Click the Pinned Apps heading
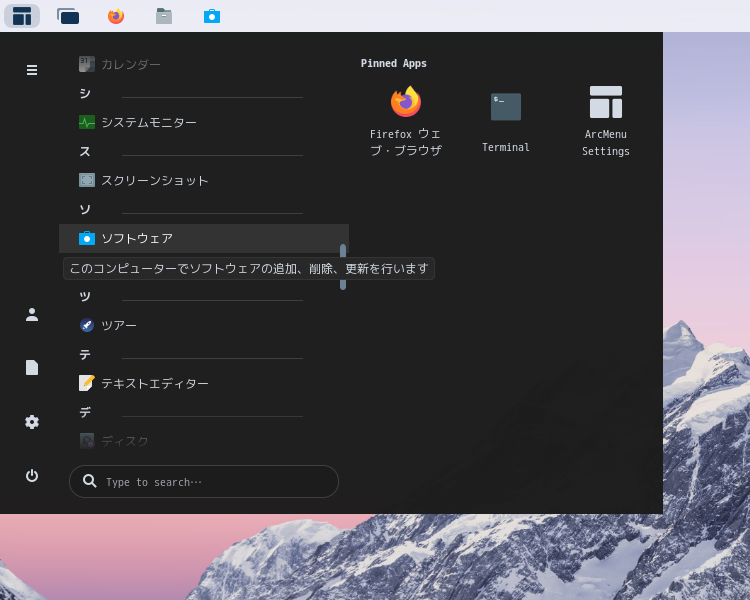The image size is (750, 600). point(394,63)
